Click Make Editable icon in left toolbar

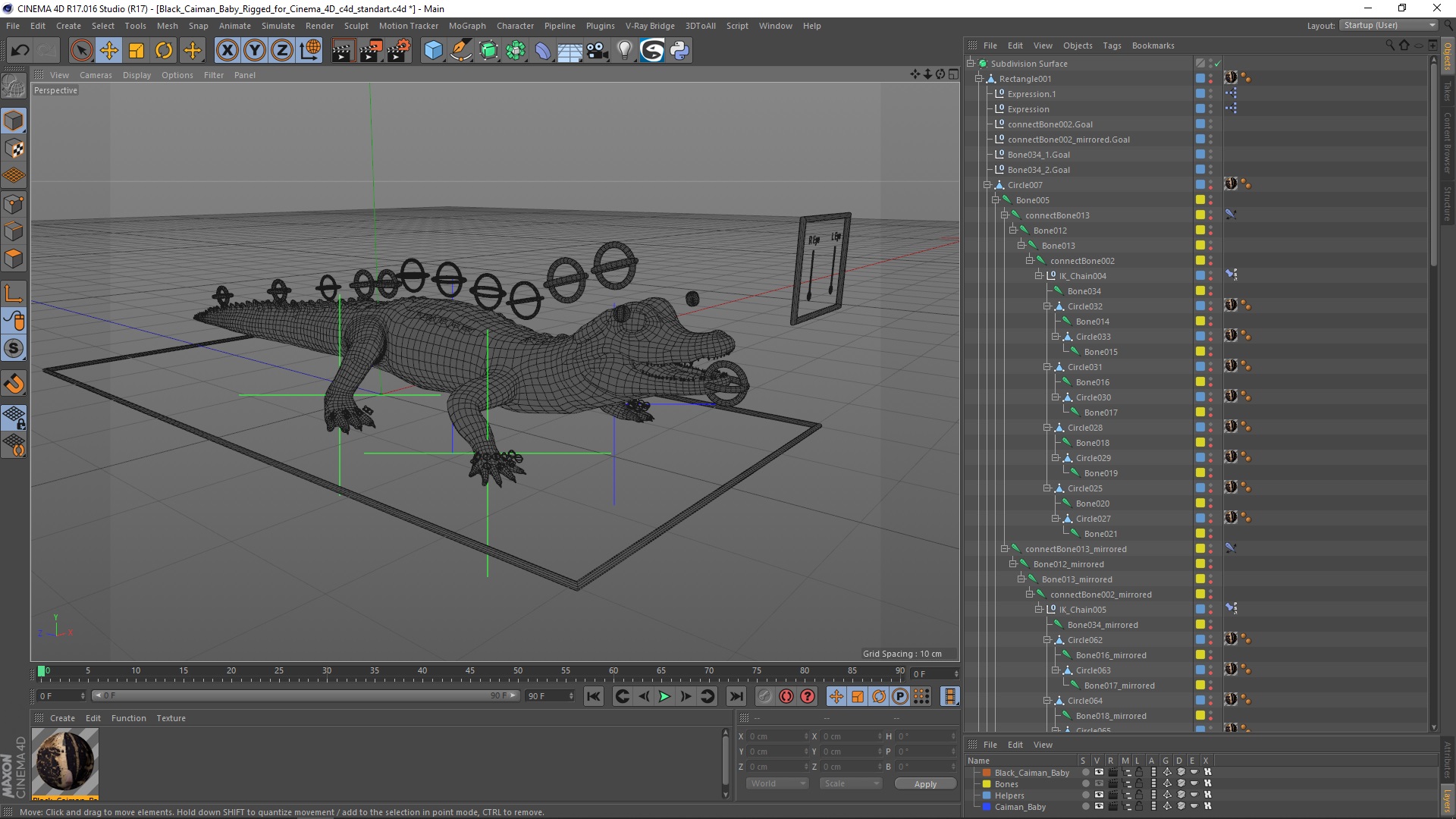click(14, 86)
